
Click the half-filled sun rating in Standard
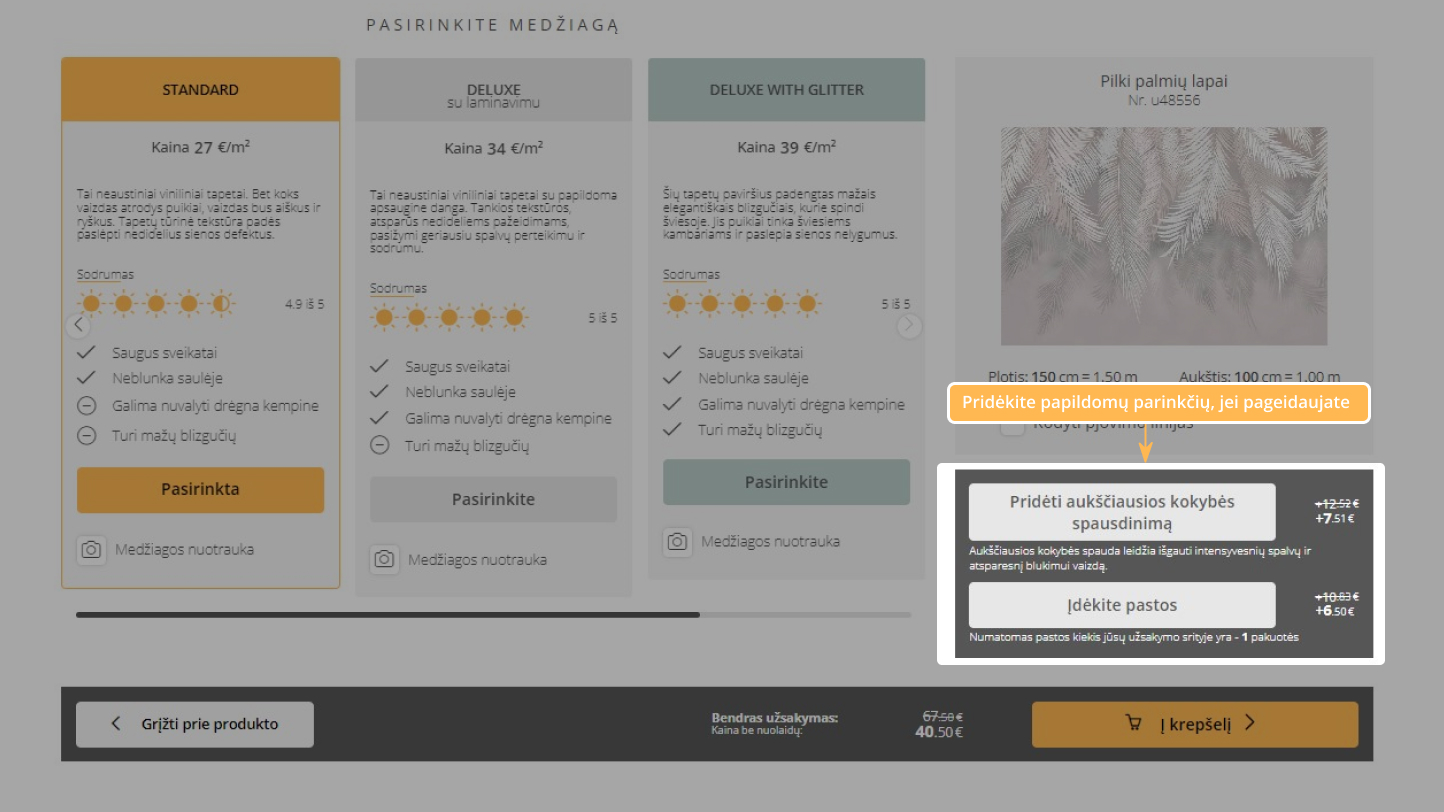point(219,303)
